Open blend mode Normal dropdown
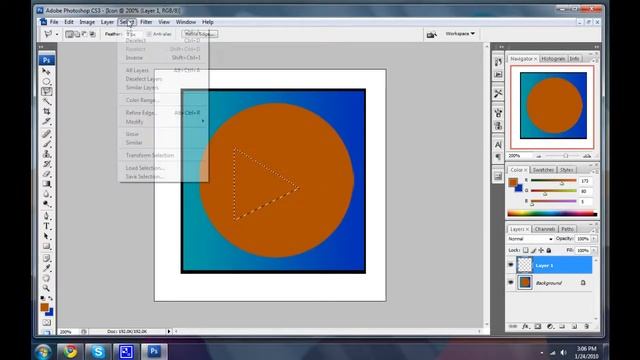Screen dimensions: 640x360 [x=530, y=239]
